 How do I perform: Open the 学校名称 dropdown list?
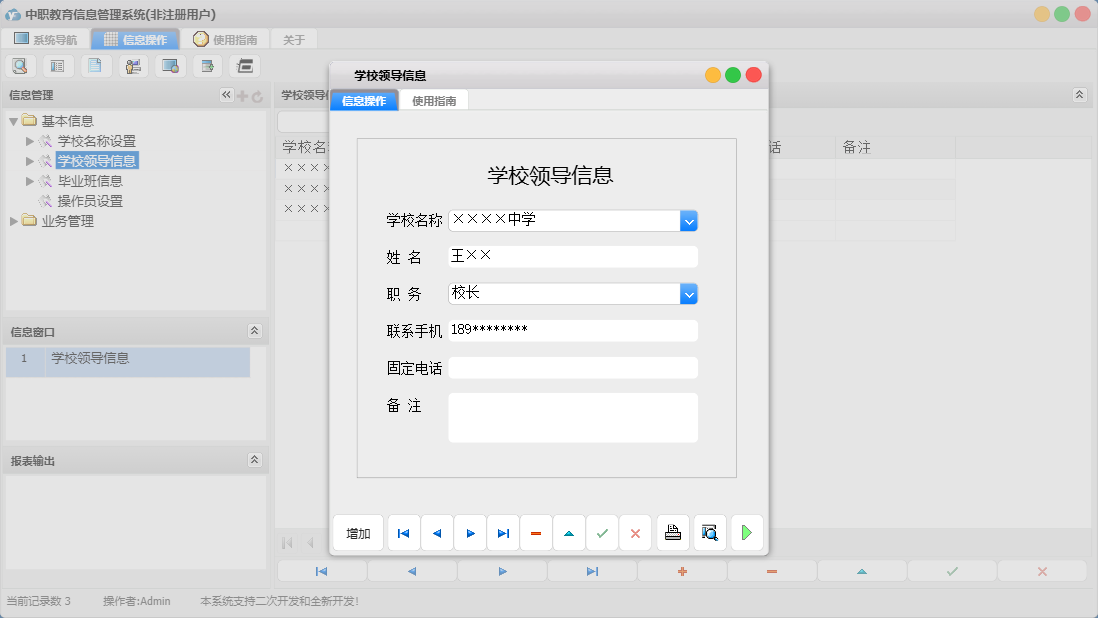tap(689, 221)
